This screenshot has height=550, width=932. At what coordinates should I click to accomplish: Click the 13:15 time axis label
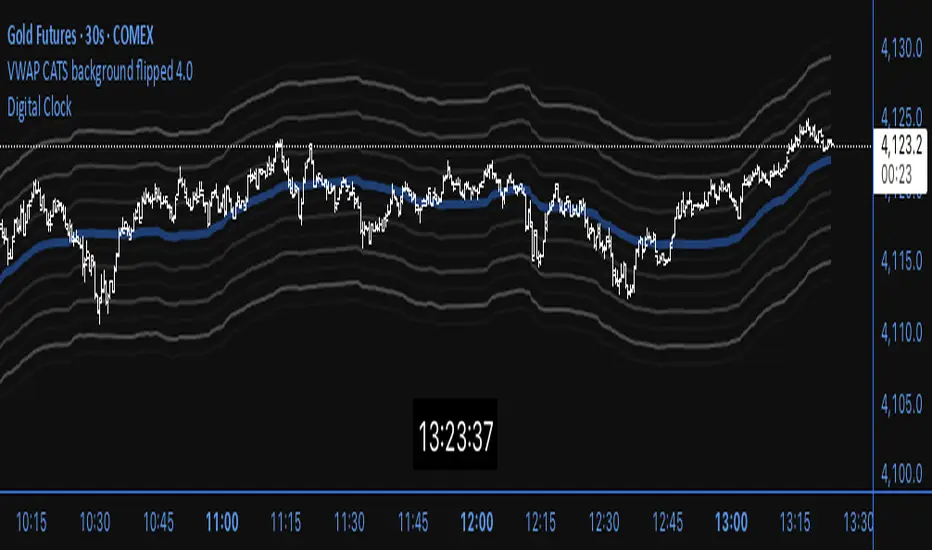click(795, 523)
